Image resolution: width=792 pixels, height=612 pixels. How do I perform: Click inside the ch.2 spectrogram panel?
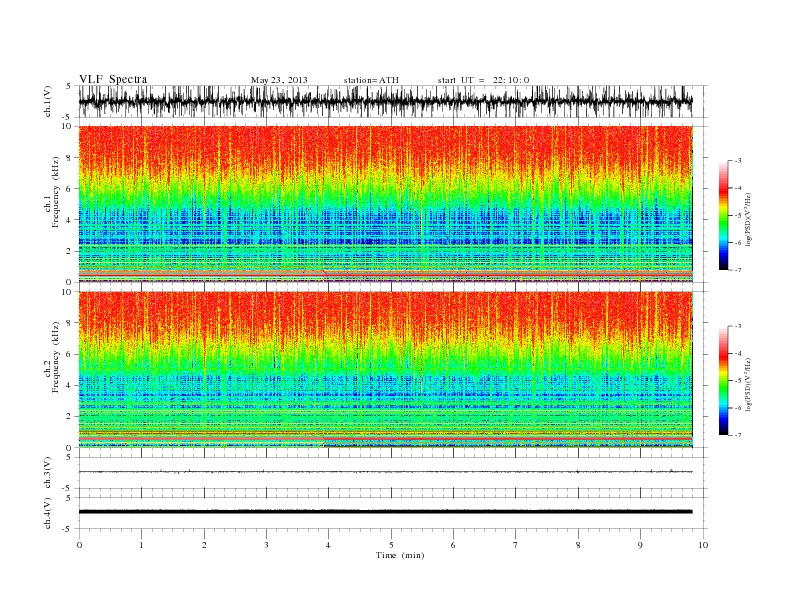pos(385,370)
